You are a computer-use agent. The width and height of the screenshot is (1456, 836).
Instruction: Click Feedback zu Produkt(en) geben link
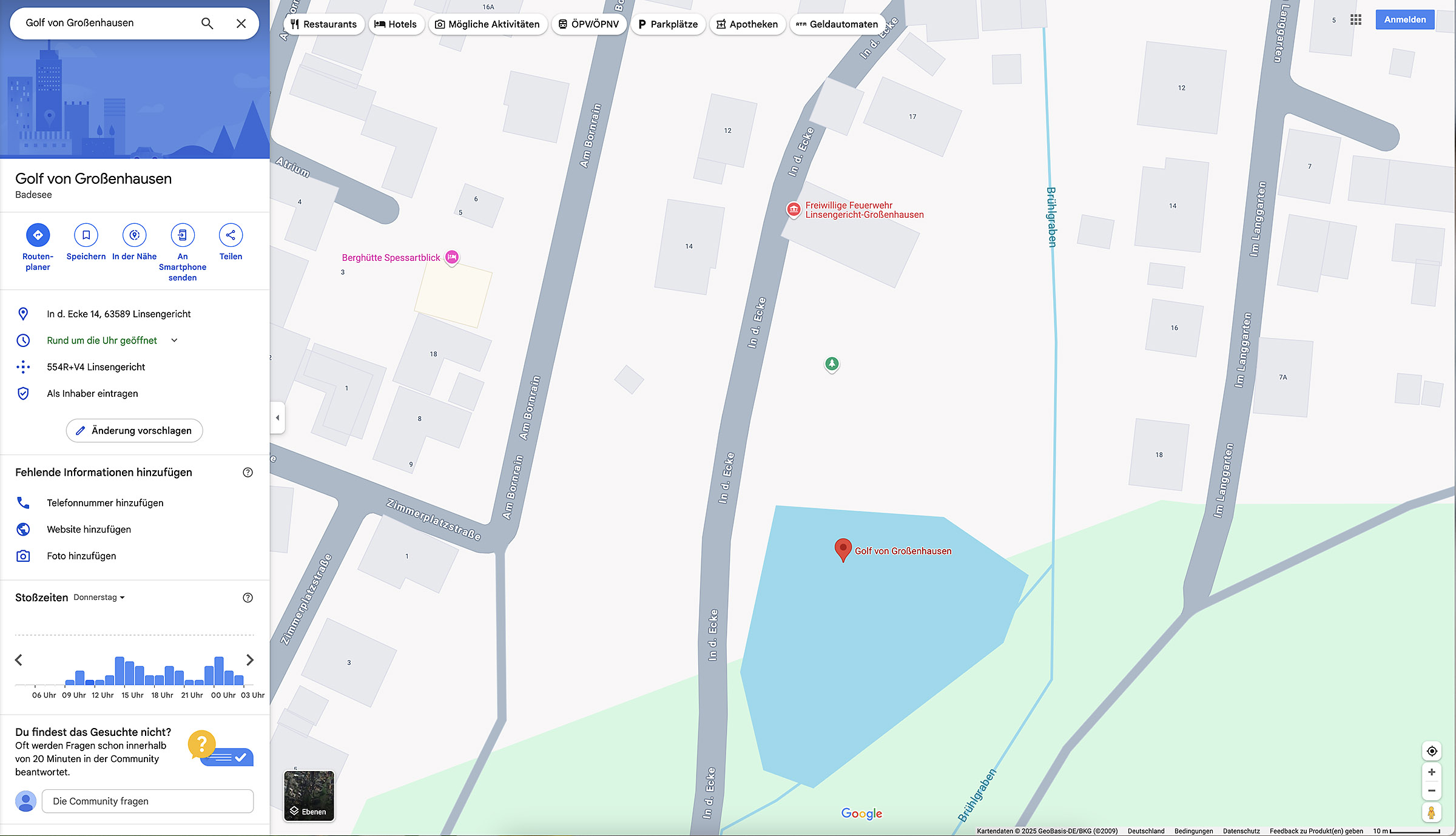tap(1316, 831)
